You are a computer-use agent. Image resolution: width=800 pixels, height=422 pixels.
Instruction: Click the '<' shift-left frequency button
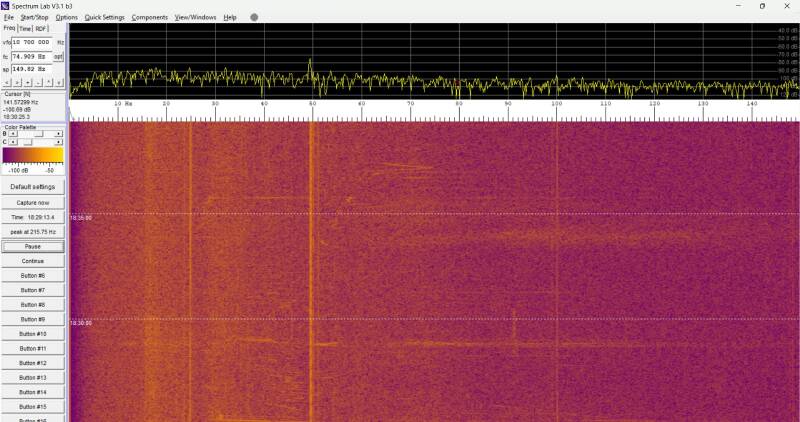click(7, 82)
